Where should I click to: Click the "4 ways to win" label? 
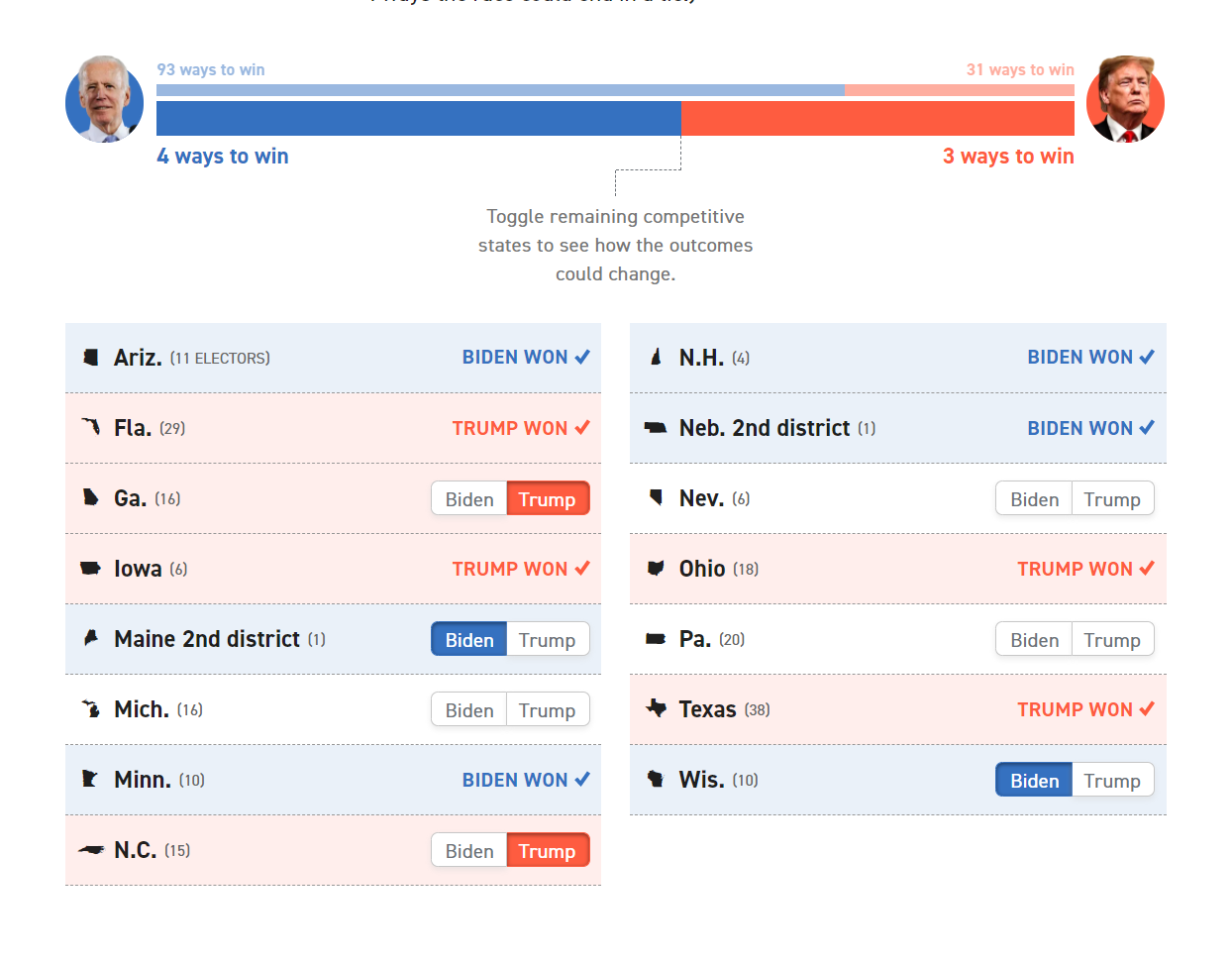(x=223, y=157)
